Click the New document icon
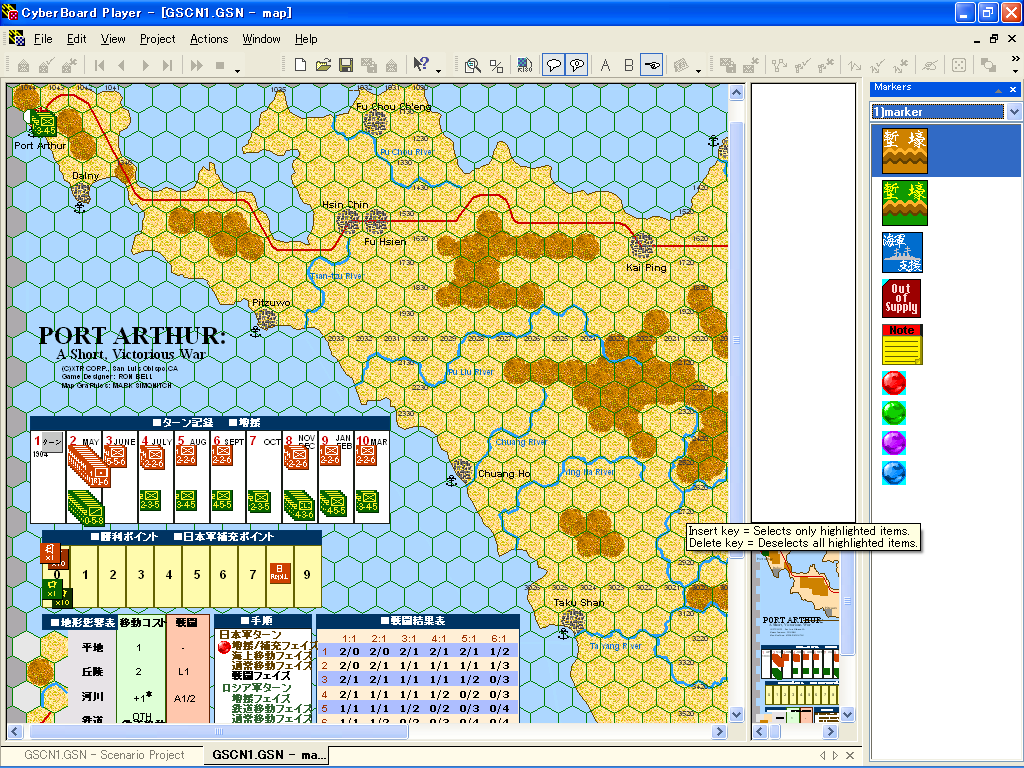This screenshot has height=768, width=1024. (x=300, y=65)
